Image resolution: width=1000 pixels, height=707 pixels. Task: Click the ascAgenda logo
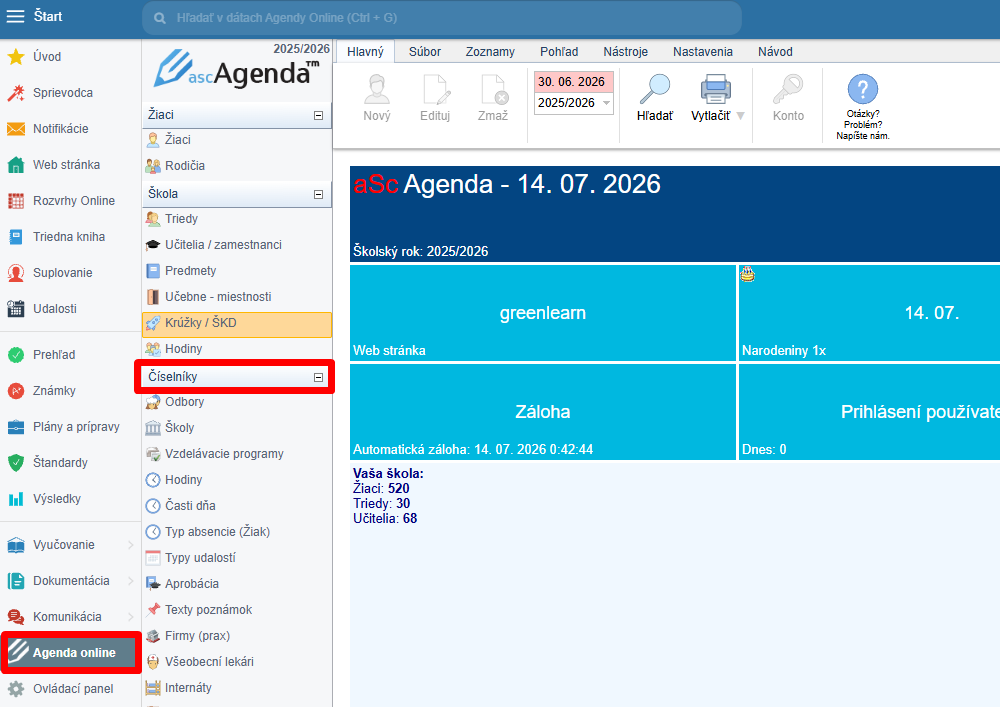[236, 70]
